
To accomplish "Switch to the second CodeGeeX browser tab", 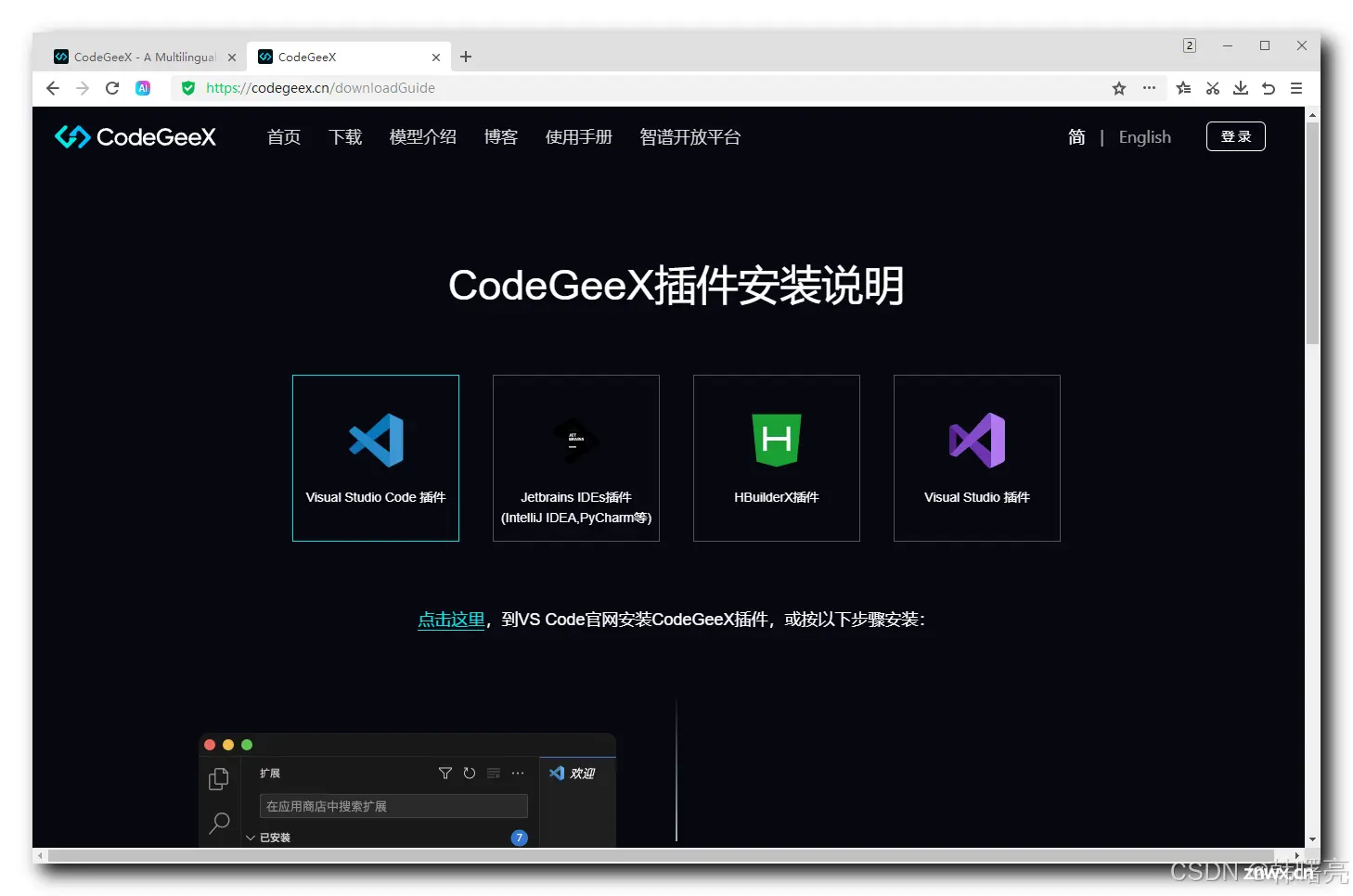I will [349, 57].
